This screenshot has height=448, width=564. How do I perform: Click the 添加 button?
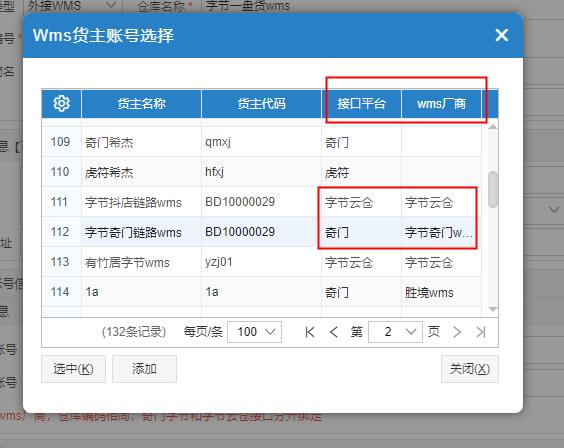(144, 369)
